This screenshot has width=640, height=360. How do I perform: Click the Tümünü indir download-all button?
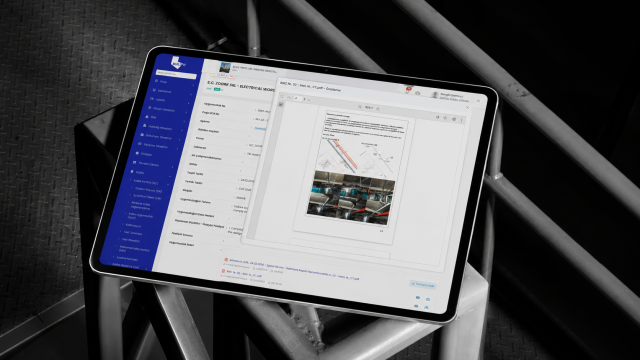point(423,284)
